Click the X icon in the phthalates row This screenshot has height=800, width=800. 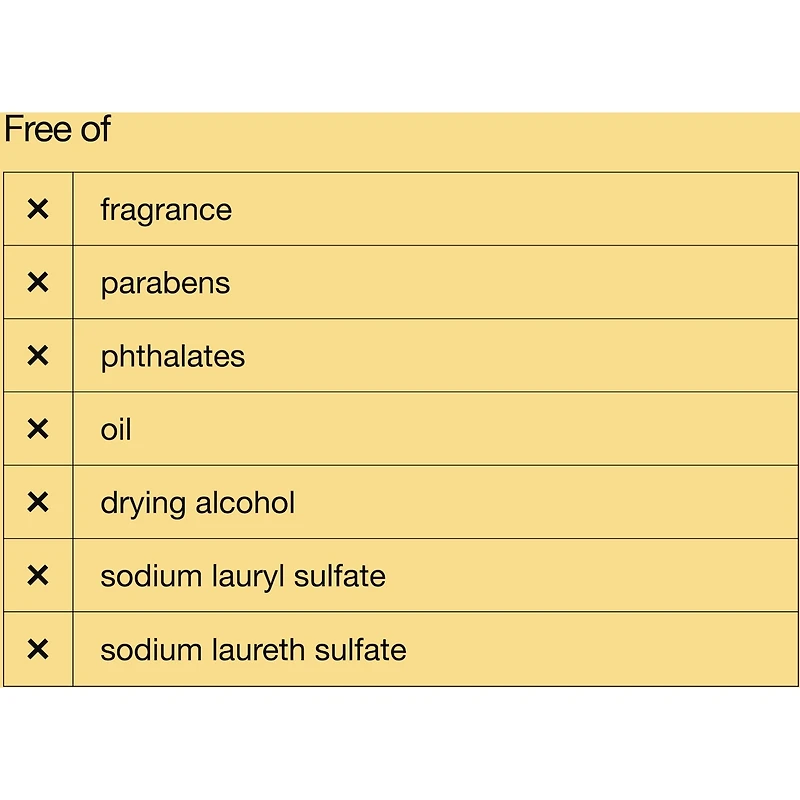coord(37,356)
